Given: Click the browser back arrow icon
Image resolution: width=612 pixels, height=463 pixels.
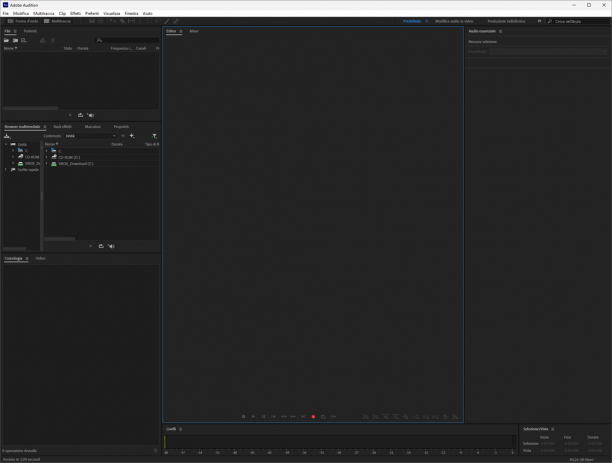Looking at the screenshot, I should pyautogui.click(x=123, y=136).
